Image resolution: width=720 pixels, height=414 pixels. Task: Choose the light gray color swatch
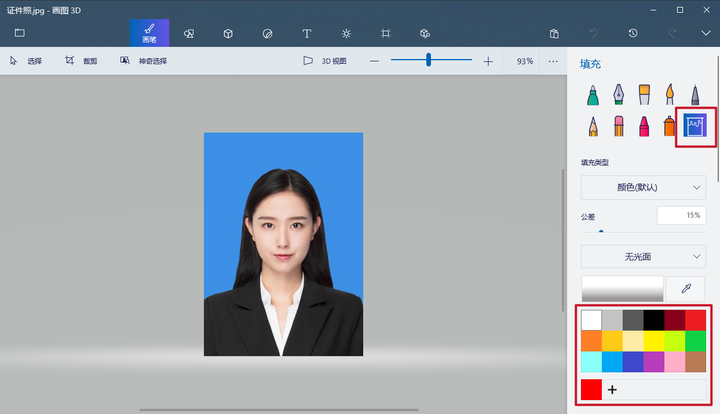point(612,320)
